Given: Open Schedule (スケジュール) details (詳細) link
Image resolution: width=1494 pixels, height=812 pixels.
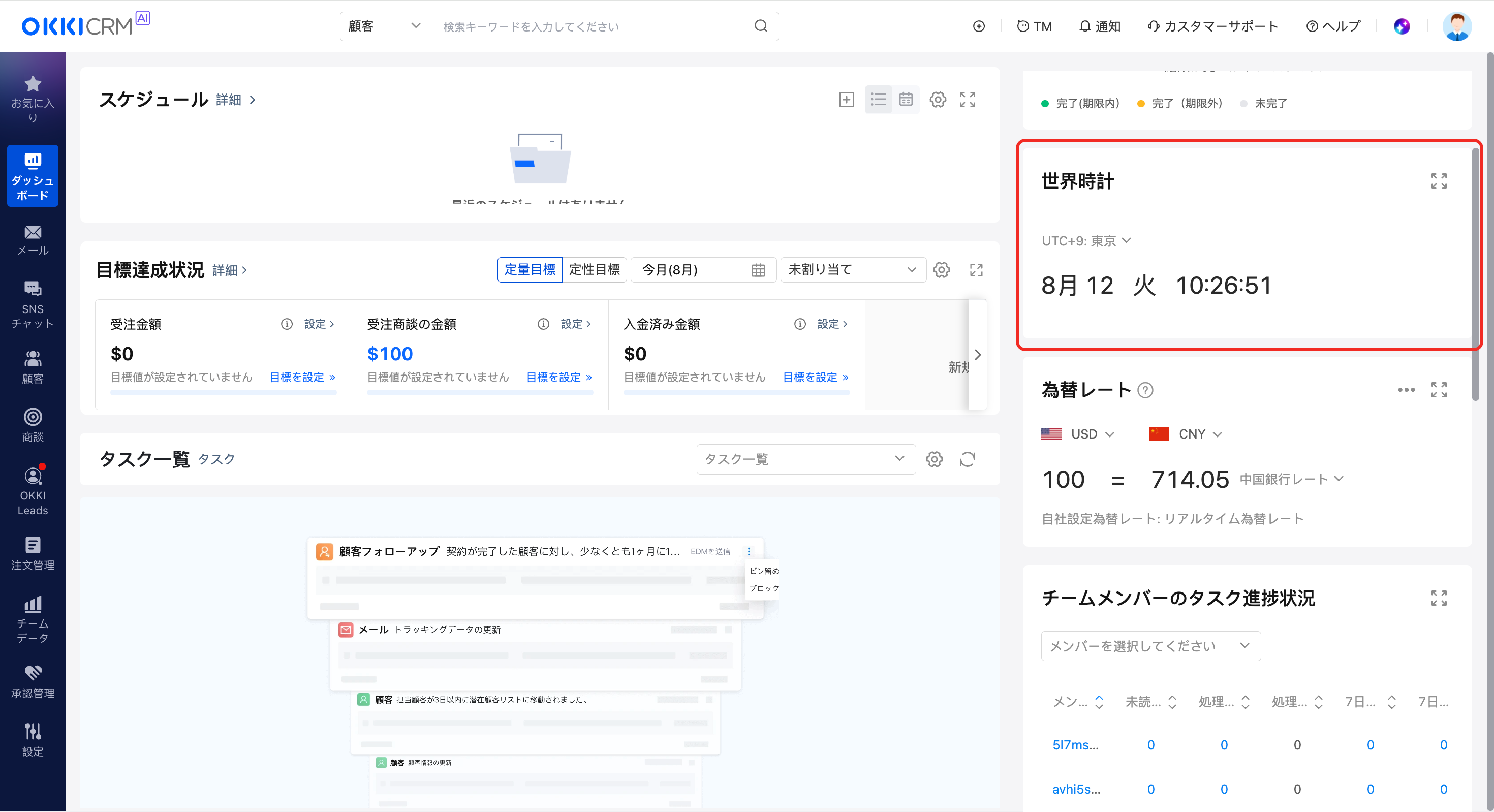Looking at the screenshot, I should pos(235,100).
